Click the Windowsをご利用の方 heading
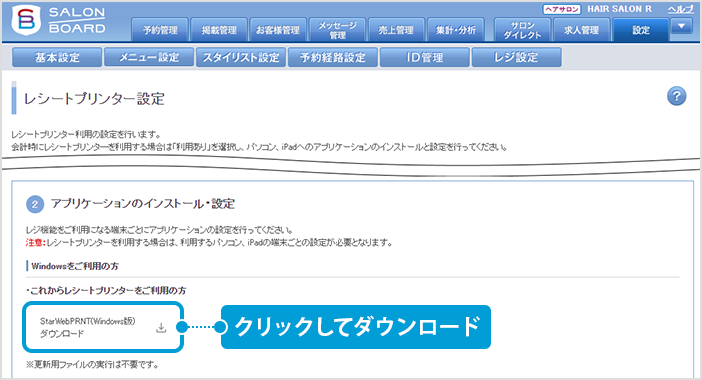 click(x=75, y=266)
